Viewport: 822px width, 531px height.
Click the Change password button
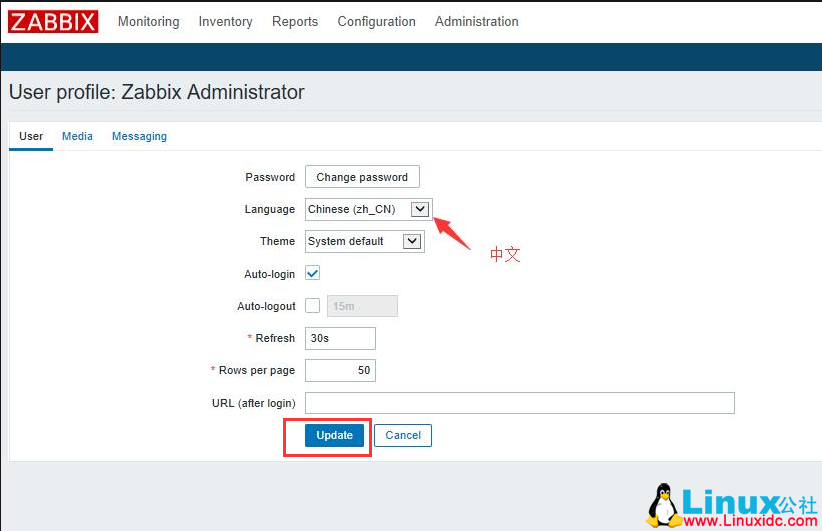[x=362, y=177]
